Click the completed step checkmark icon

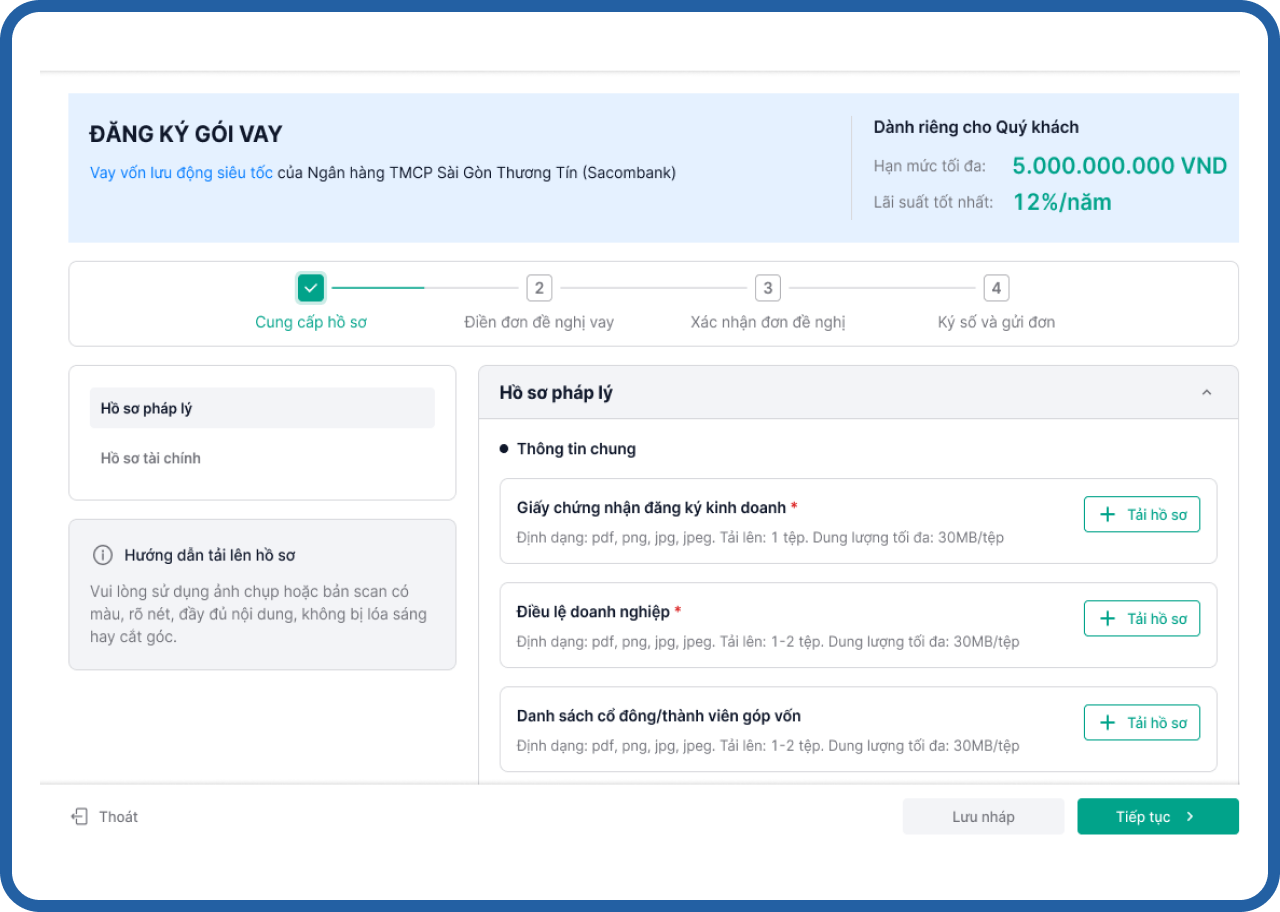pyautogui.click(x=310, y=288)
